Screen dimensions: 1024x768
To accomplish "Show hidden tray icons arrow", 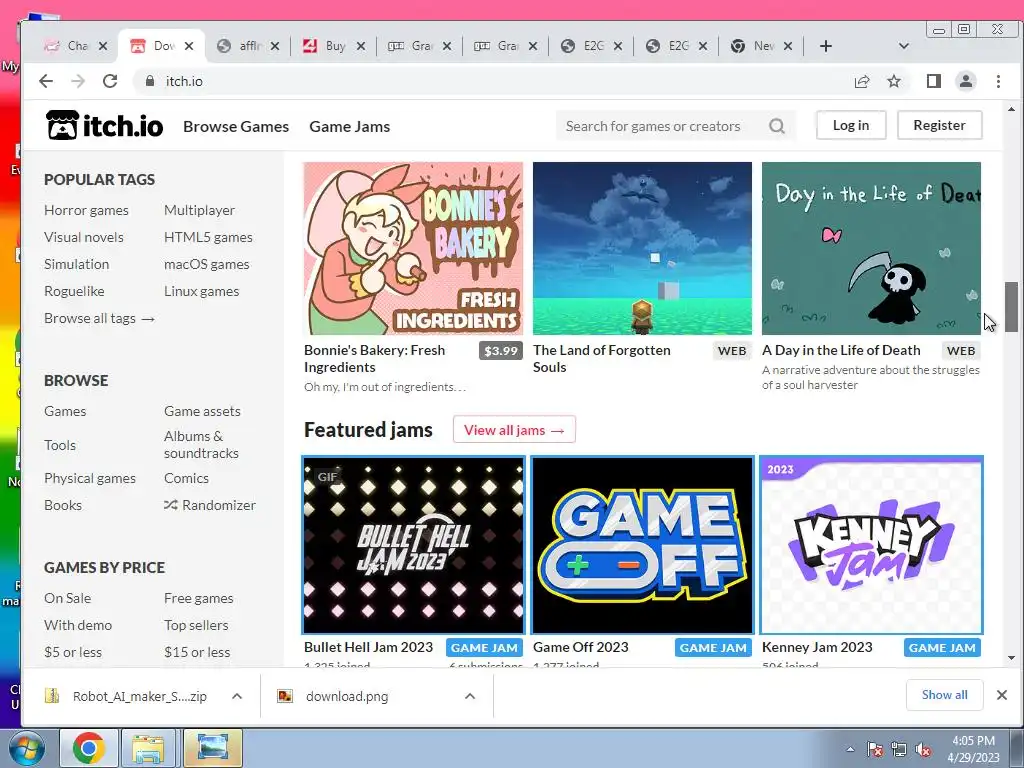I will coord(850,749).
